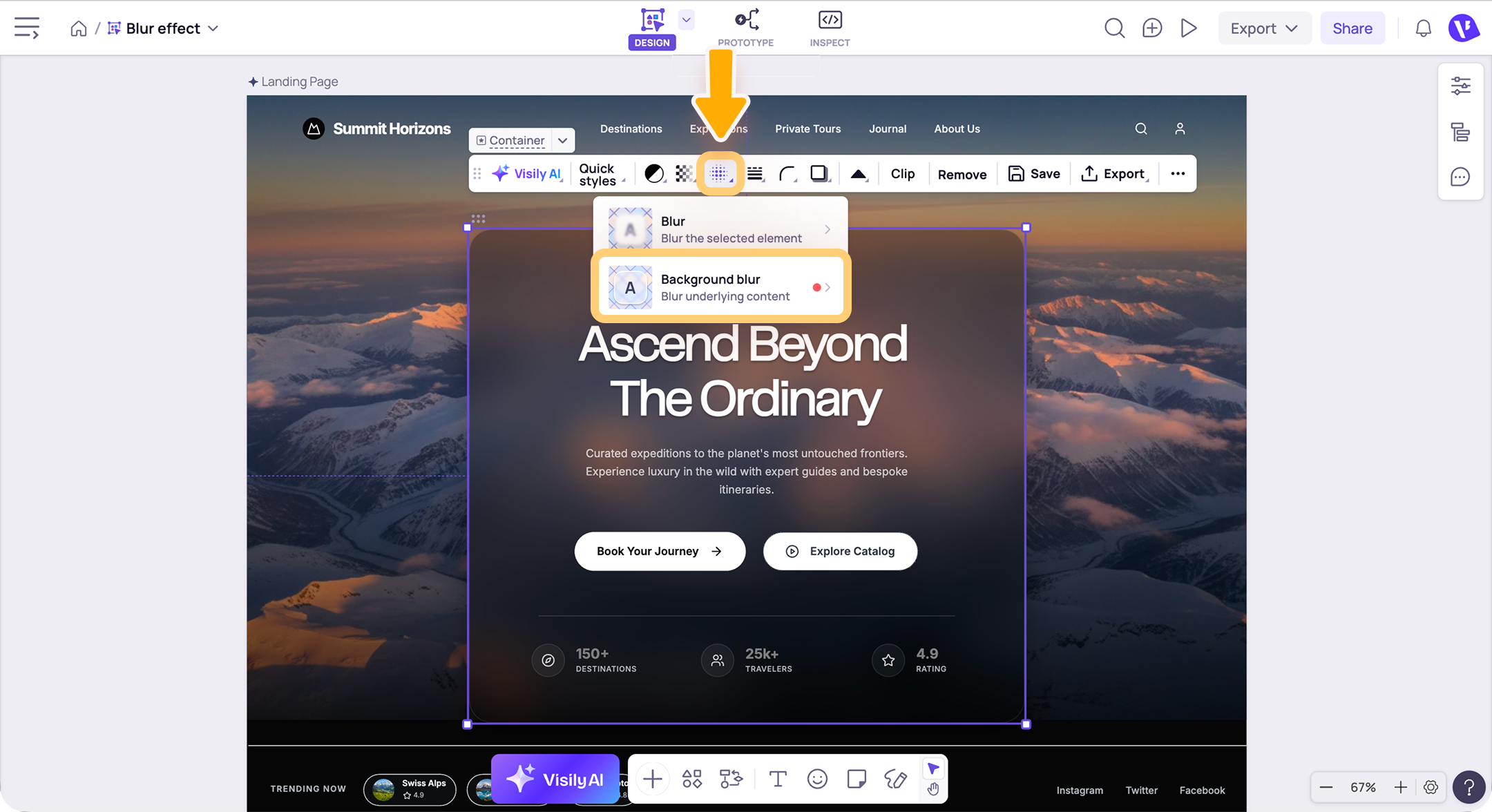1492x812 pixels.
Task: Open the fill color half-circle tool
Action: point(654,173)
